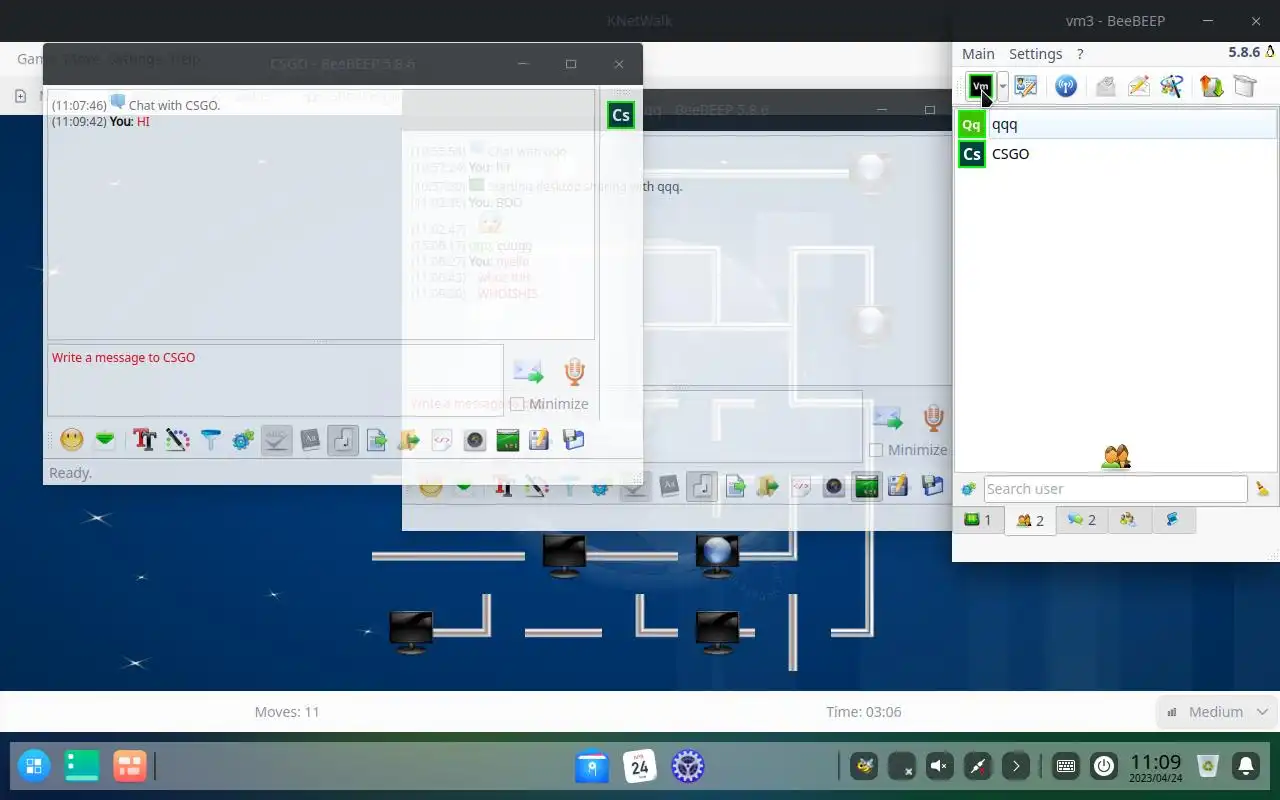This screenshot has height=800, width=1280.
Task: Check Minimize checkbox in qqq chat window
Action: click(877, 450)
